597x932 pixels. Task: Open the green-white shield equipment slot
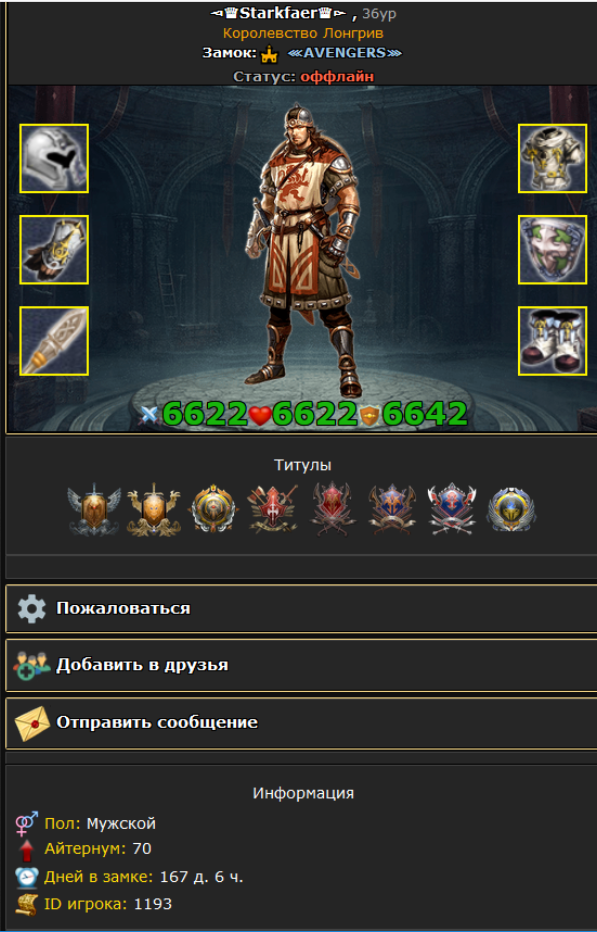pos(553,250)
